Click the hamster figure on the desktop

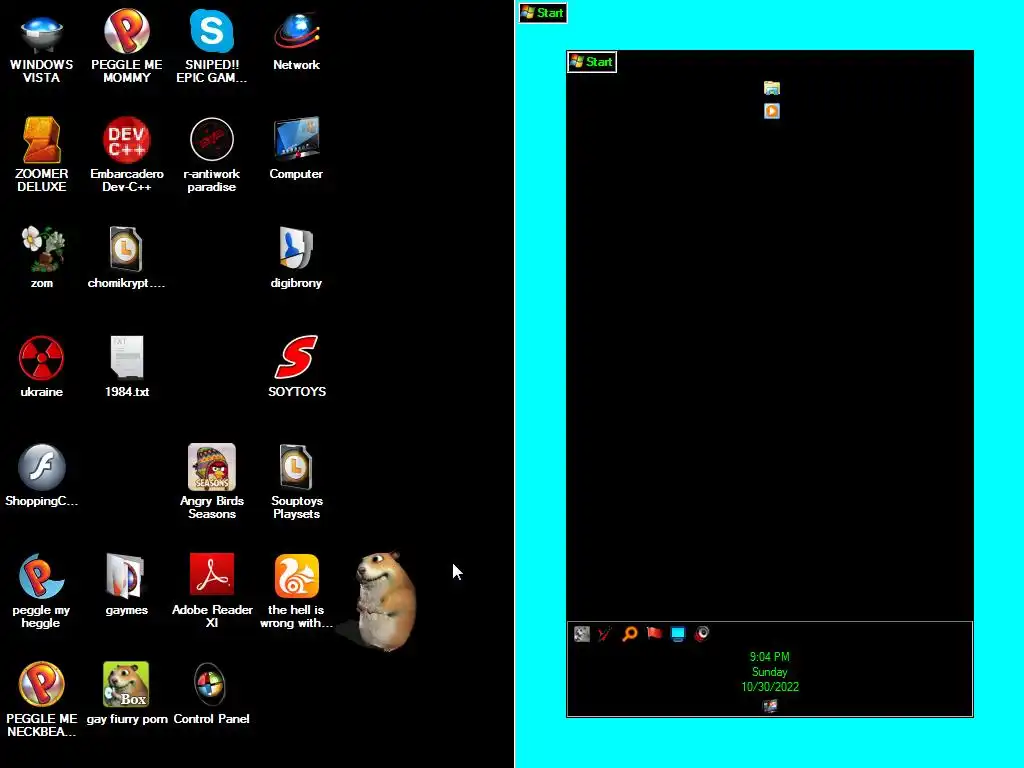[385, 601]
